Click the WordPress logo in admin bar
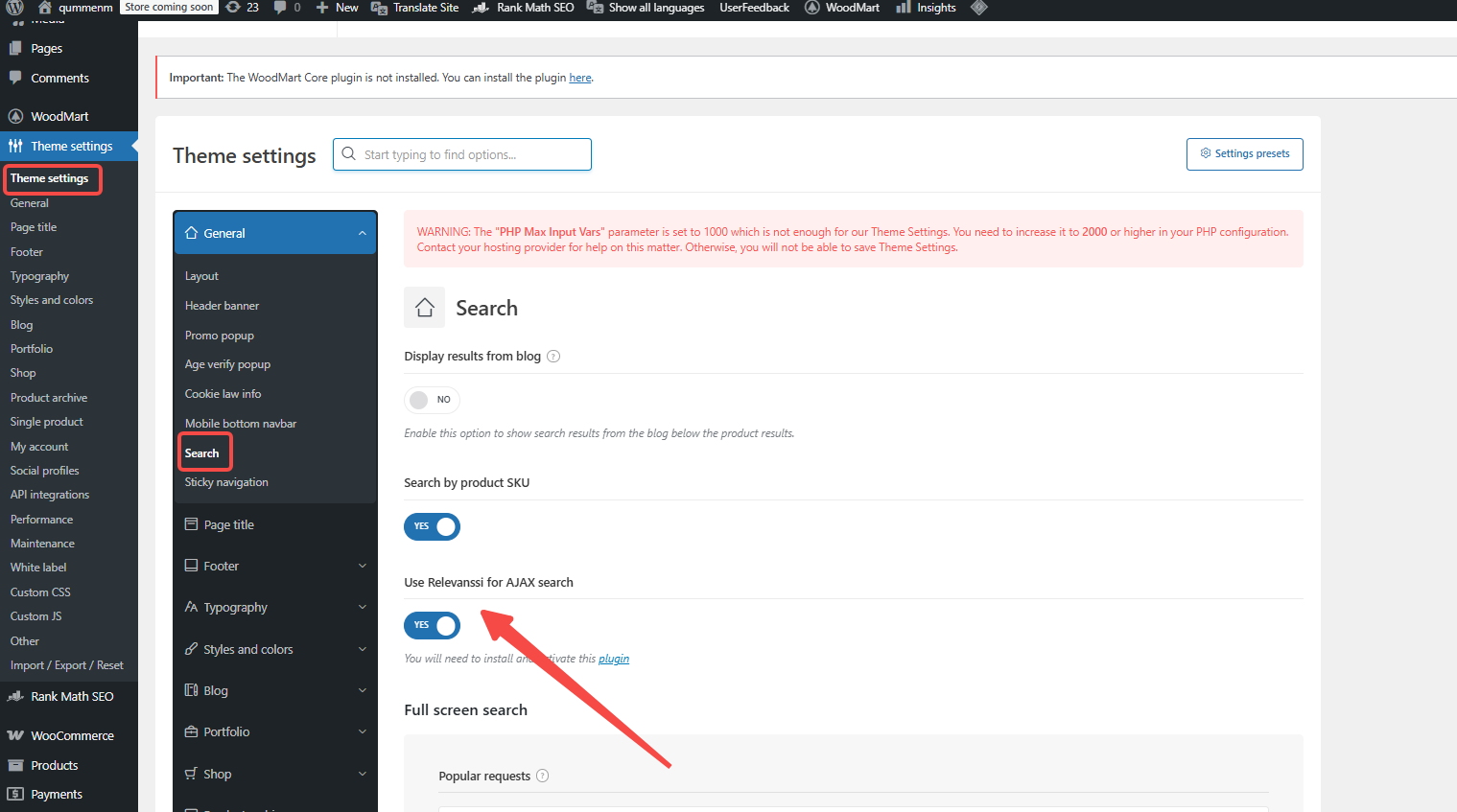1457x812 pixels. tap(15, 8)
